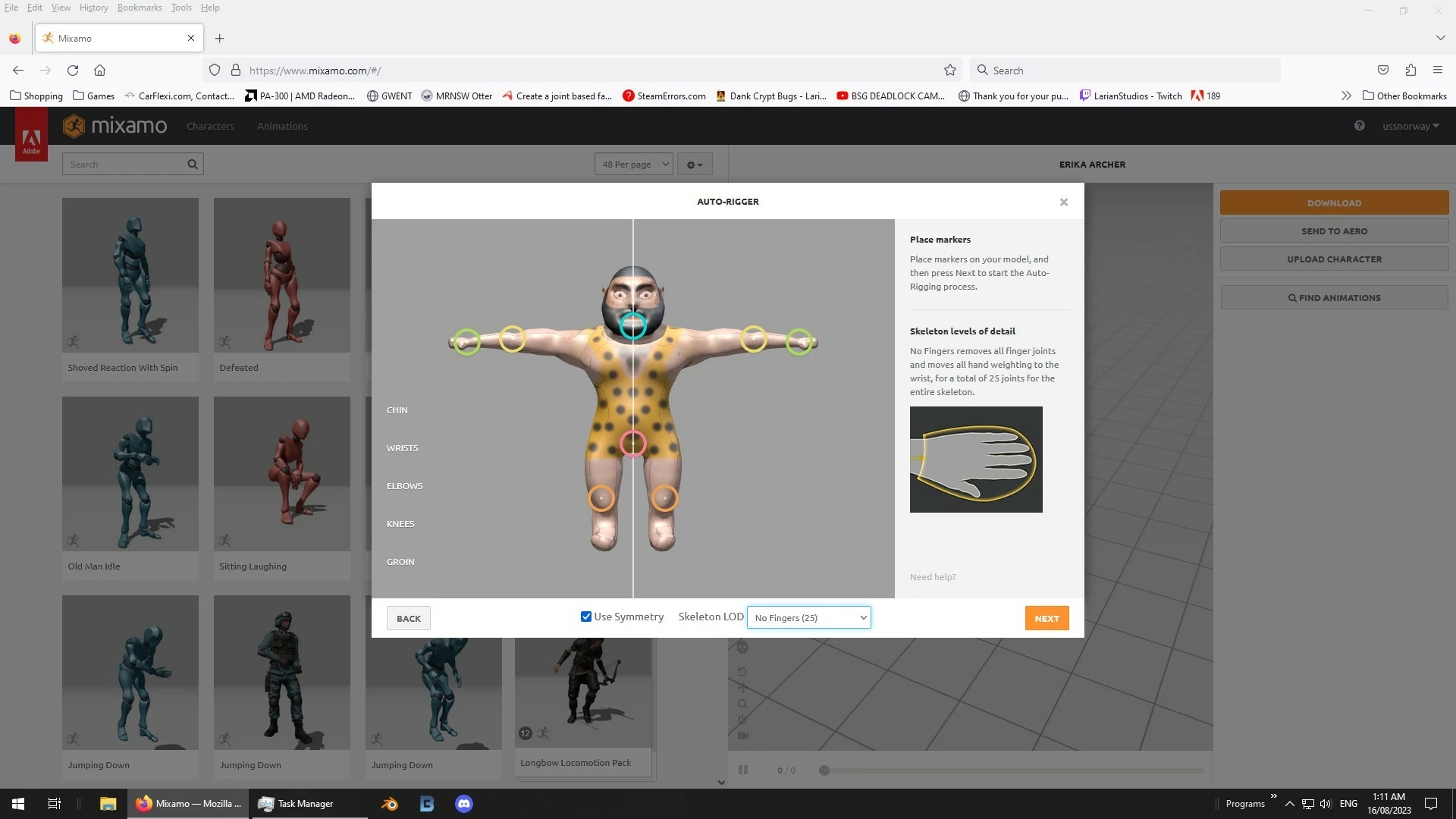Close the Auto-Rigger dialog
Image resolution: width=1456 pixels, height=819 pixels.
[x=1063, y=202]
